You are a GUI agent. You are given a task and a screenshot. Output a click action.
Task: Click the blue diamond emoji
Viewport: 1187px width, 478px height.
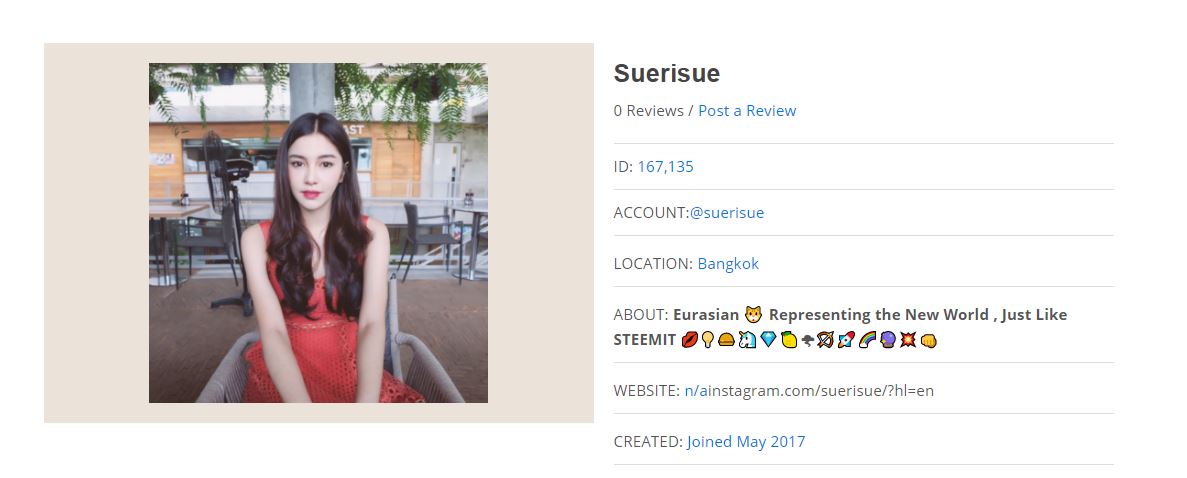pyautogui.click(x=768, y=339)
